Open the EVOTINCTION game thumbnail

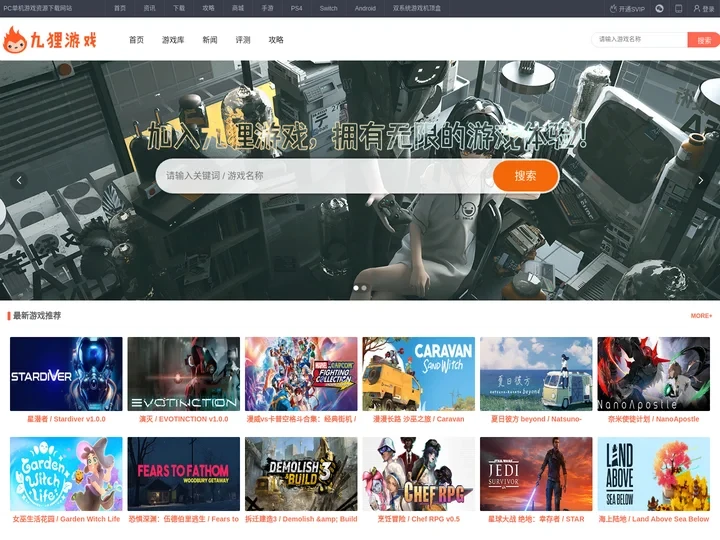click(x=184, y=374)
